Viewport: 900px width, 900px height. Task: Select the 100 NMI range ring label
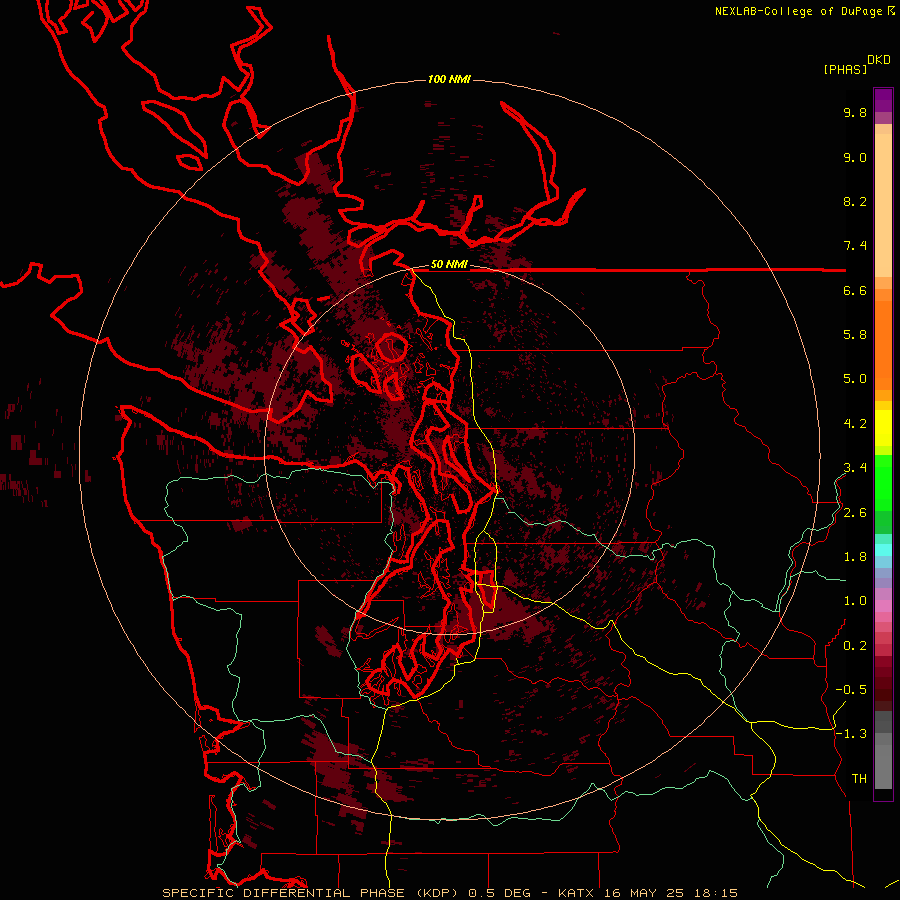coord(449,79)
